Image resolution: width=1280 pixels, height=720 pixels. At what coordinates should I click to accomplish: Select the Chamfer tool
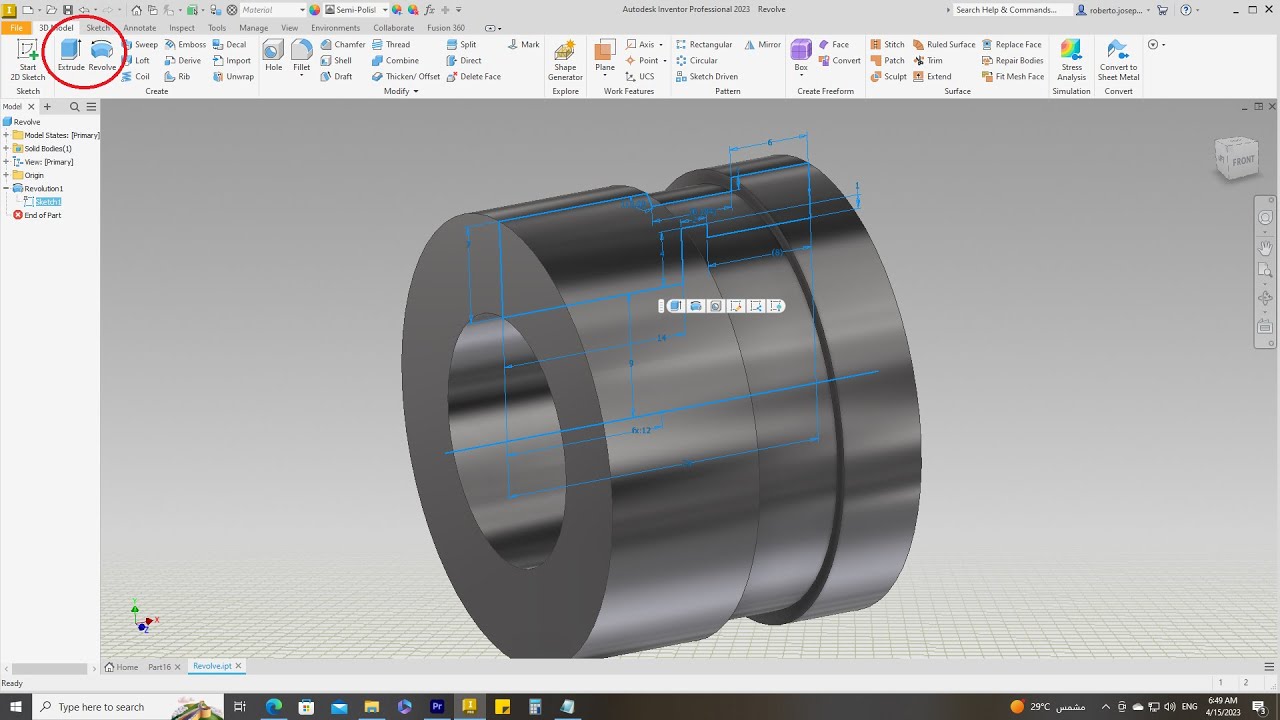click(x=343, y=45)
